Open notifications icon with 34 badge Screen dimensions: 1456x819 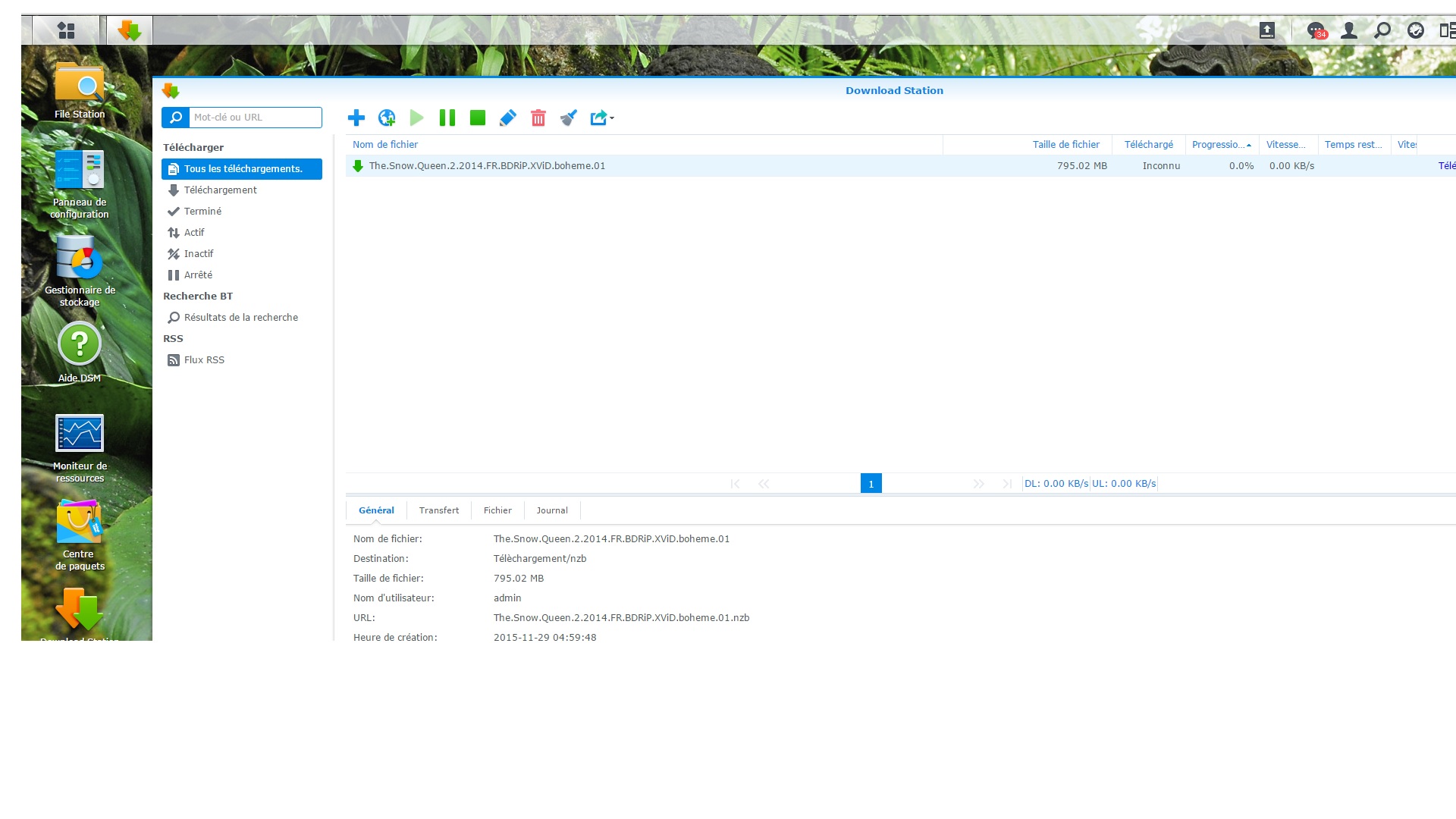(1316, 30)
